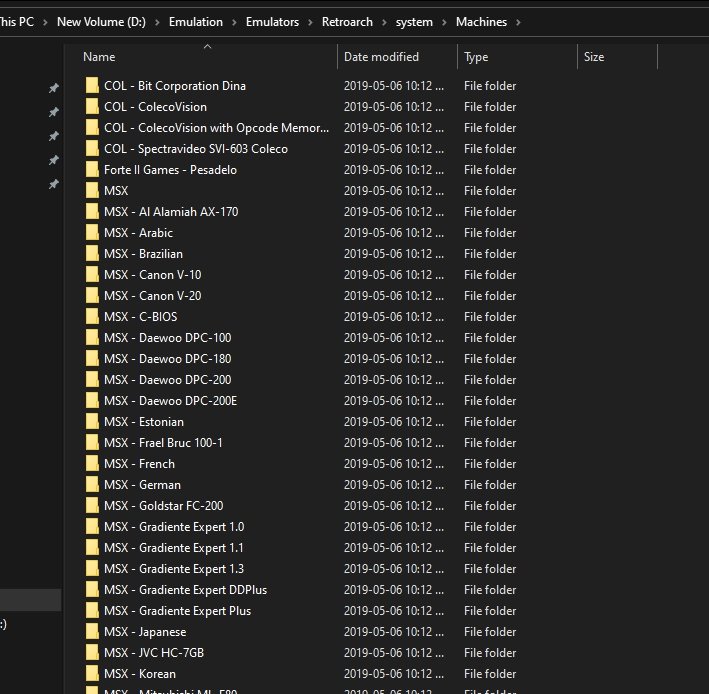The height and width of the screenshot is (694, 709).
Task: Select the MSX - Gradiente Expert Plus folder name
Action: 177,610
